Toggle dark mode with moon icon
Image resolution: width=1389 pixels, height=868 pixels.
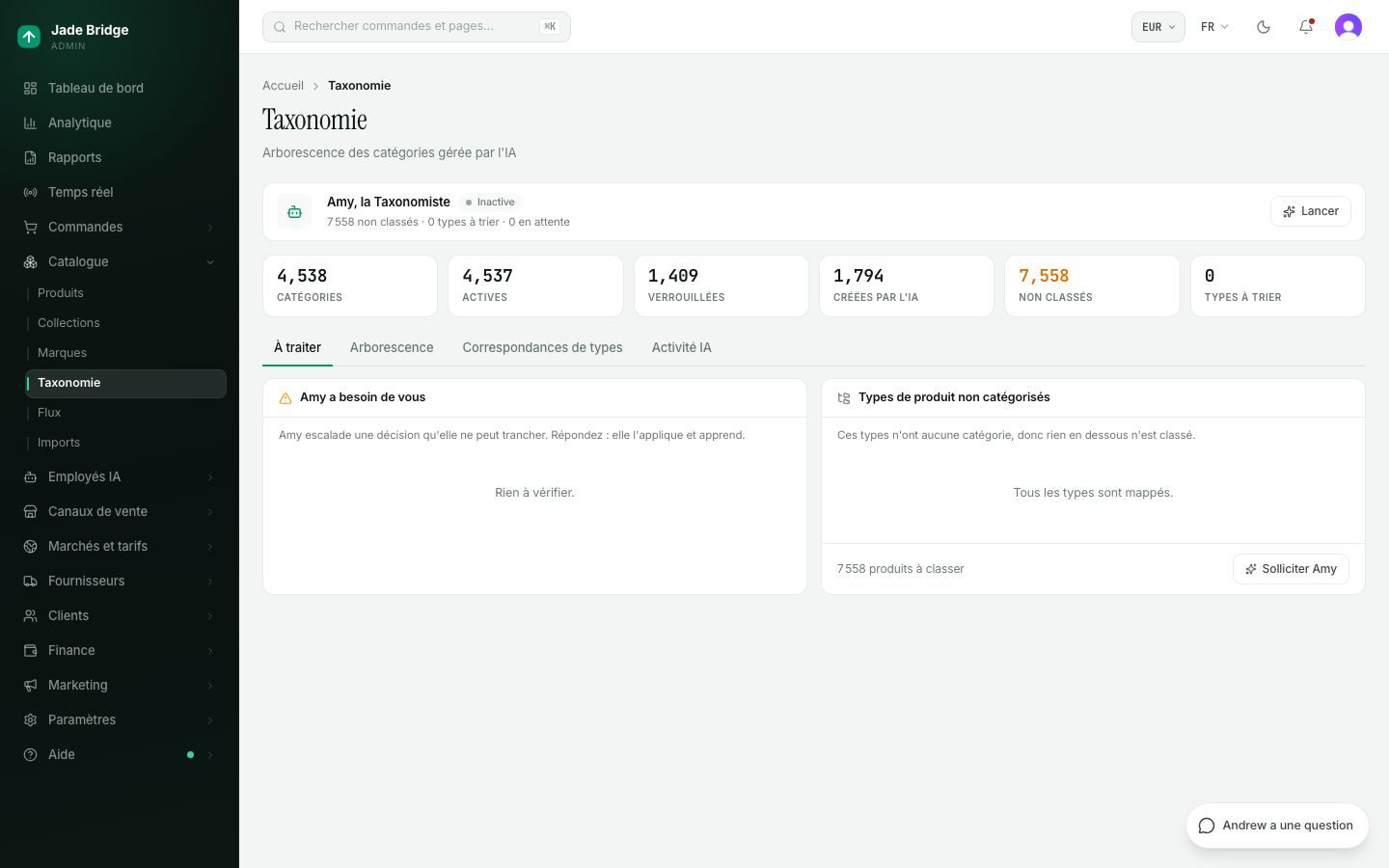pos(1264,27)
